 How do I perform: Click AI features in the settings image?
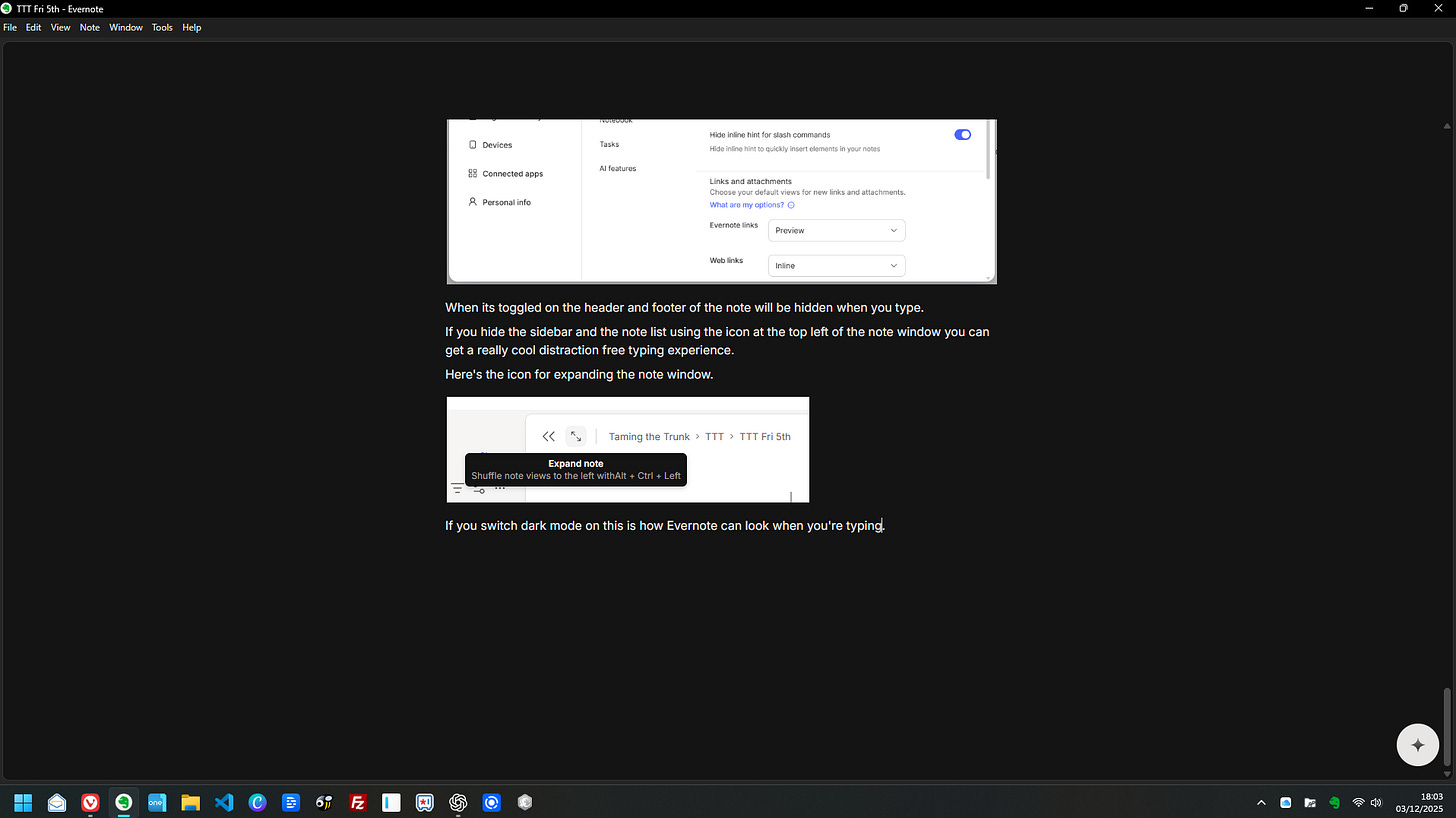pos(618,168)
